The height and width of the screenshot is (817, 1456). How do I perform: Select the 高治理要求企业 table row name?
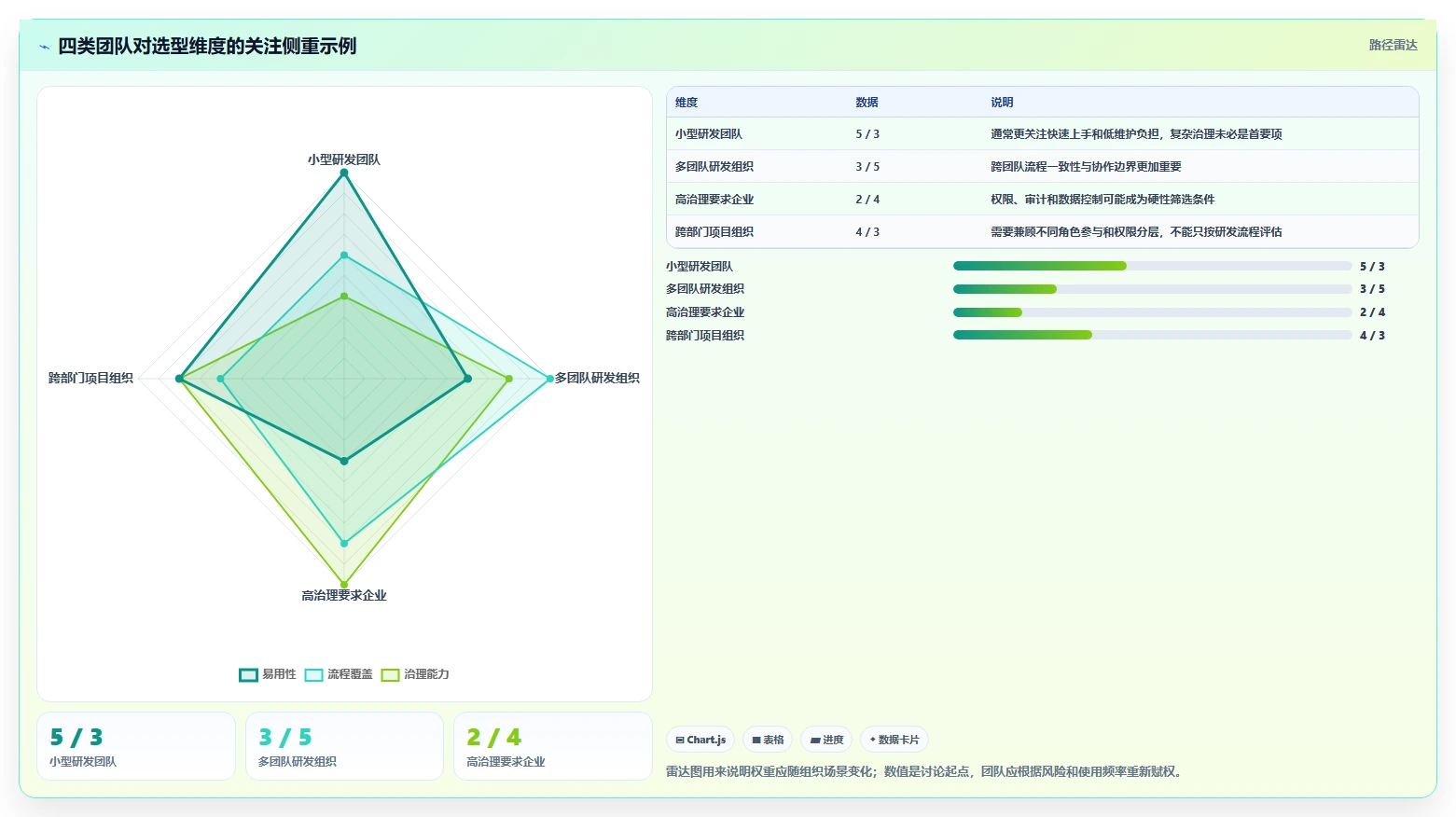tap(714, 200)
